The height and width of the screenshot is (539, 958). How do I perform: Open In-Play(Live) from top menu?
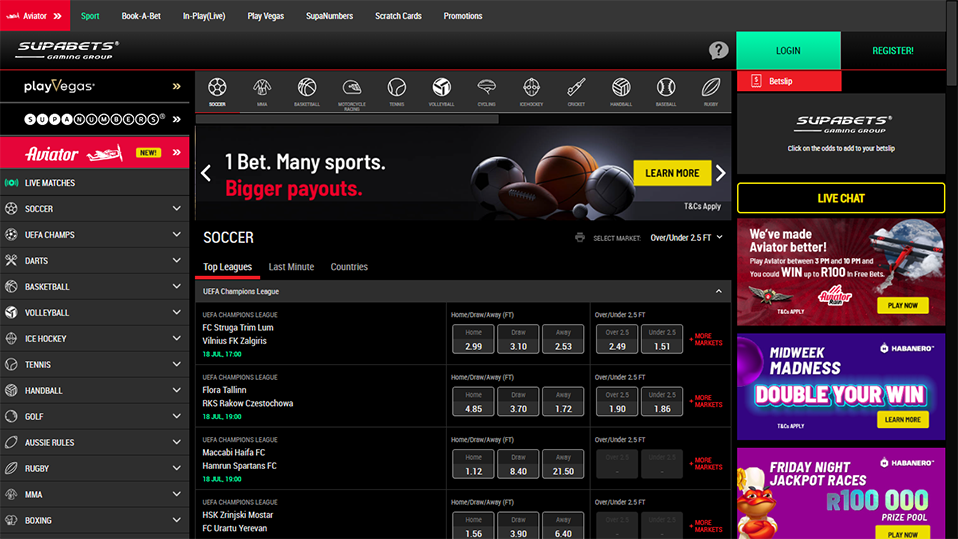(204, 16)
